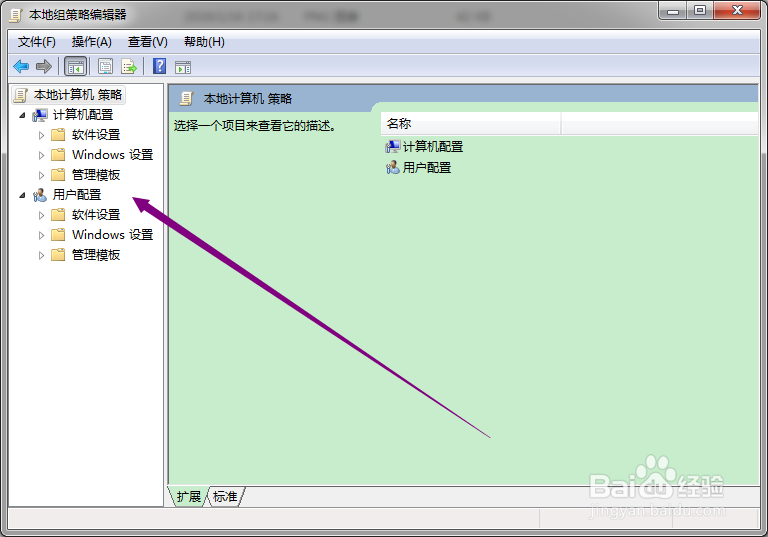Select 软件设置 label under 用户配置
Image resolution: width=768 pixels, height=537 pixels.
[x=96, y=215]
